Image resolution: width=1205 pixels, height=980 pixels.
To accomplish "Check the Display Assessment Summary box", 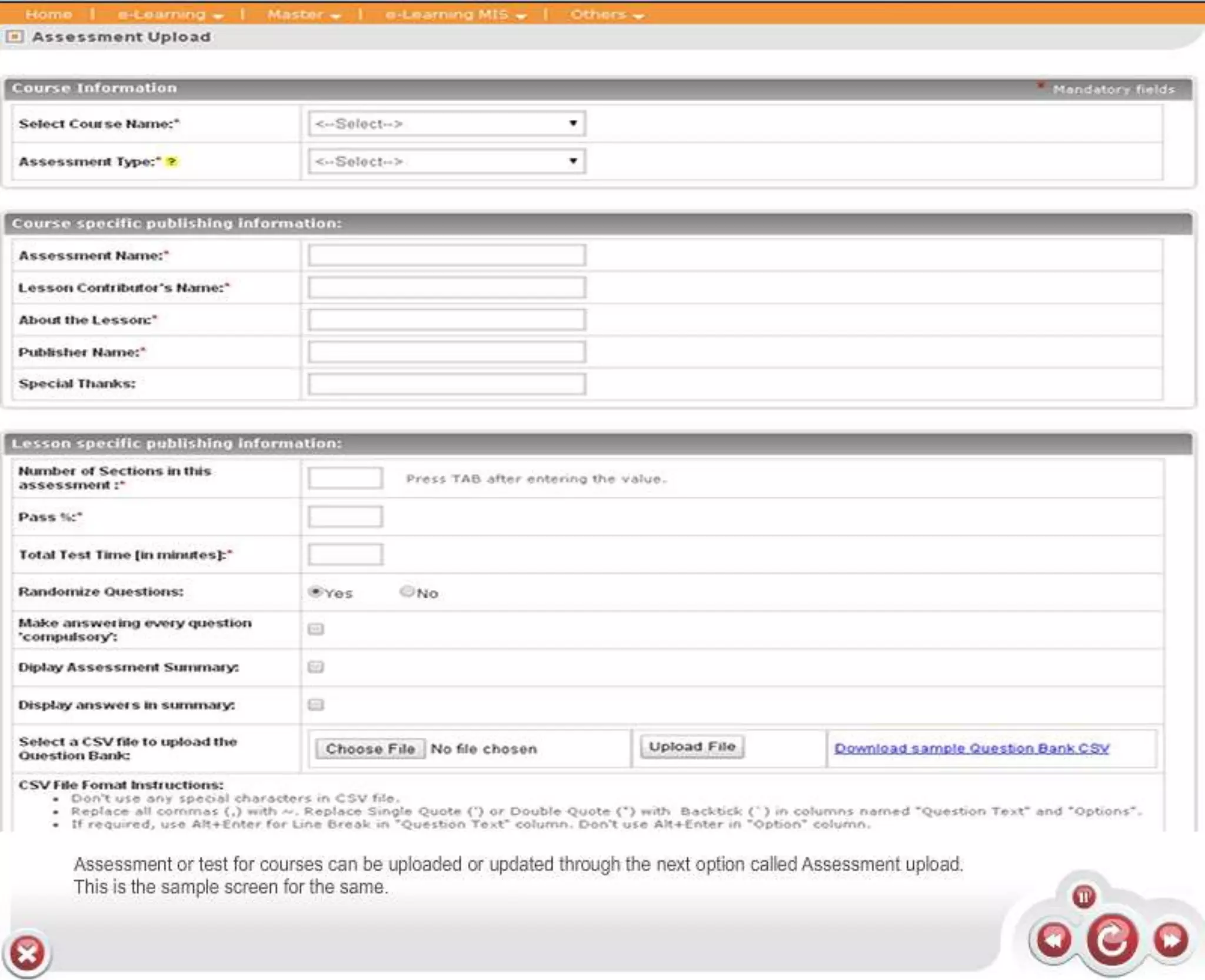I will click(x=316, y=667).
